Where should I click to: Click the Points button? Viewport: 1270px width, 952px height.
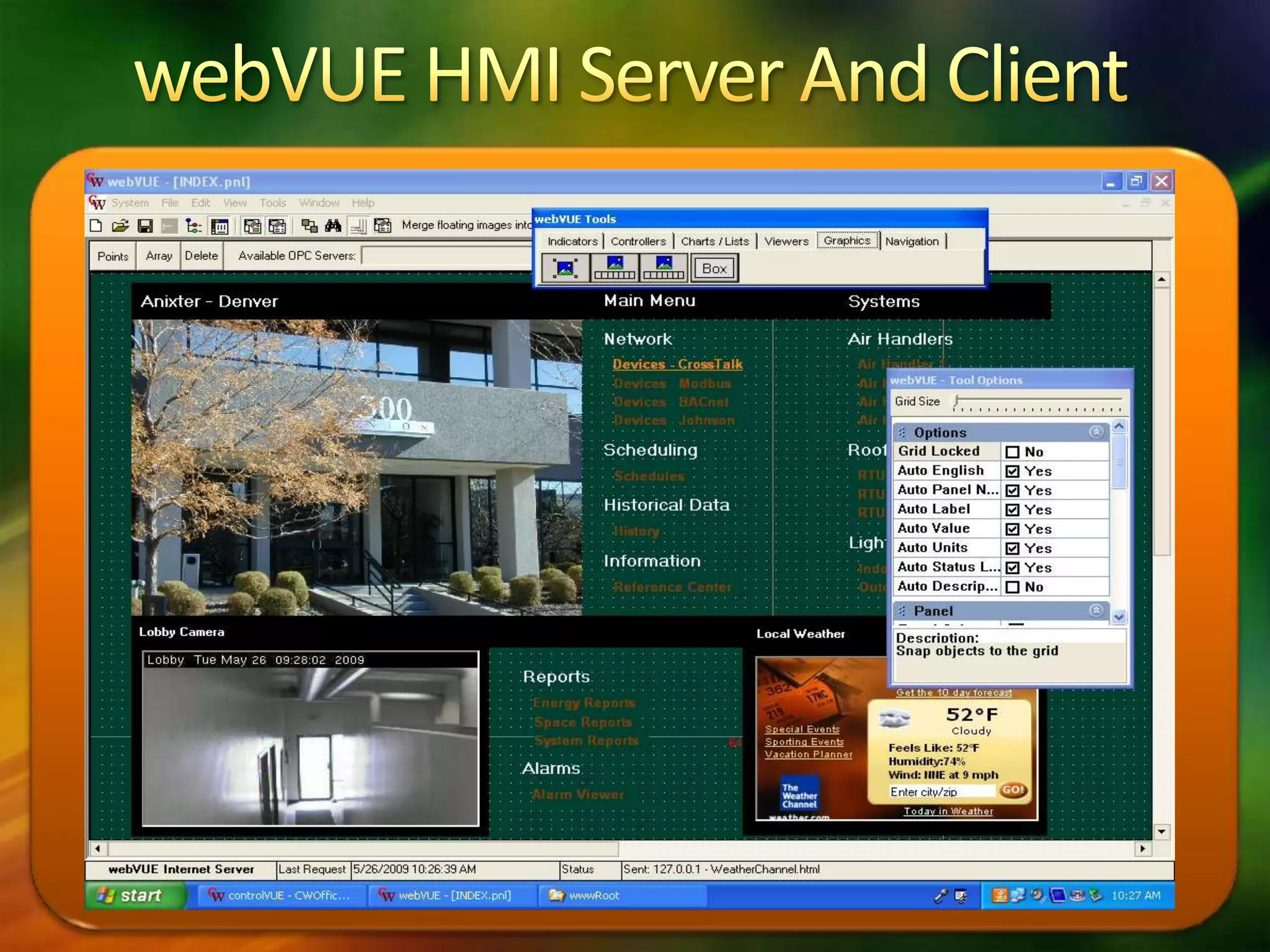tap(113, 256)
